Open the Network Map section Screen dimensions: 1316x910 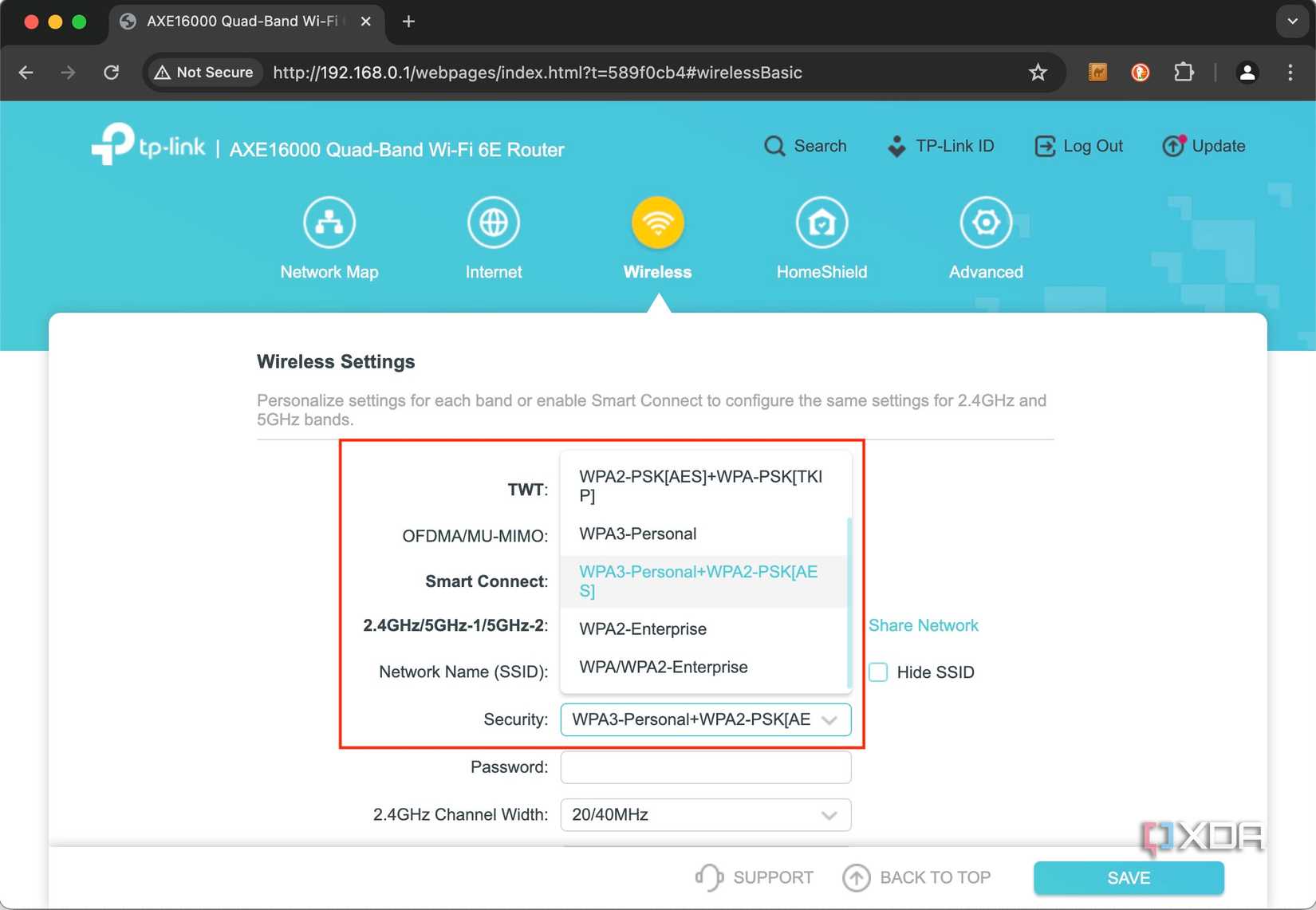(x=329, y=237)
